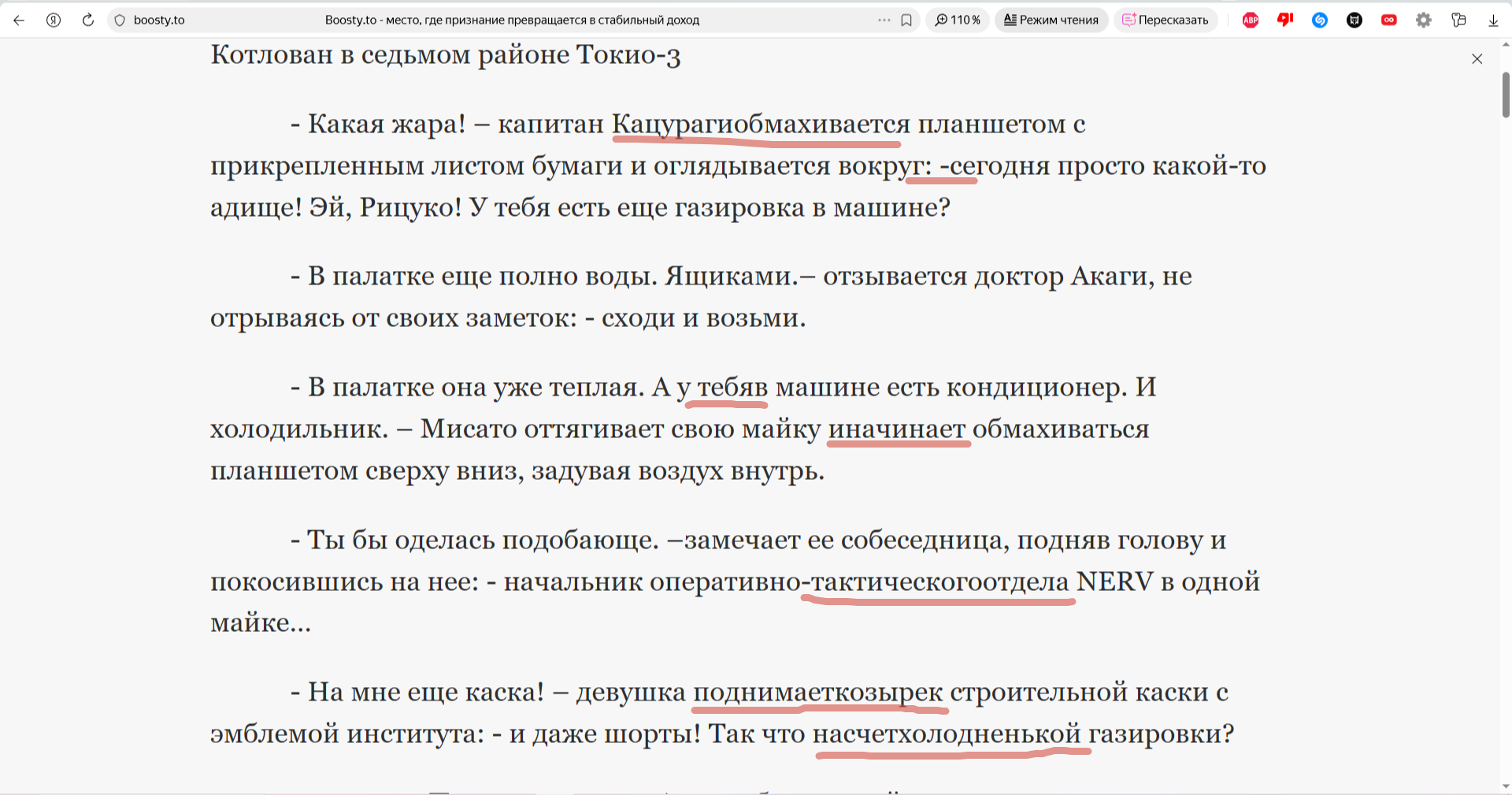Click the red thumbs-down extension icon

(1285, 20)
